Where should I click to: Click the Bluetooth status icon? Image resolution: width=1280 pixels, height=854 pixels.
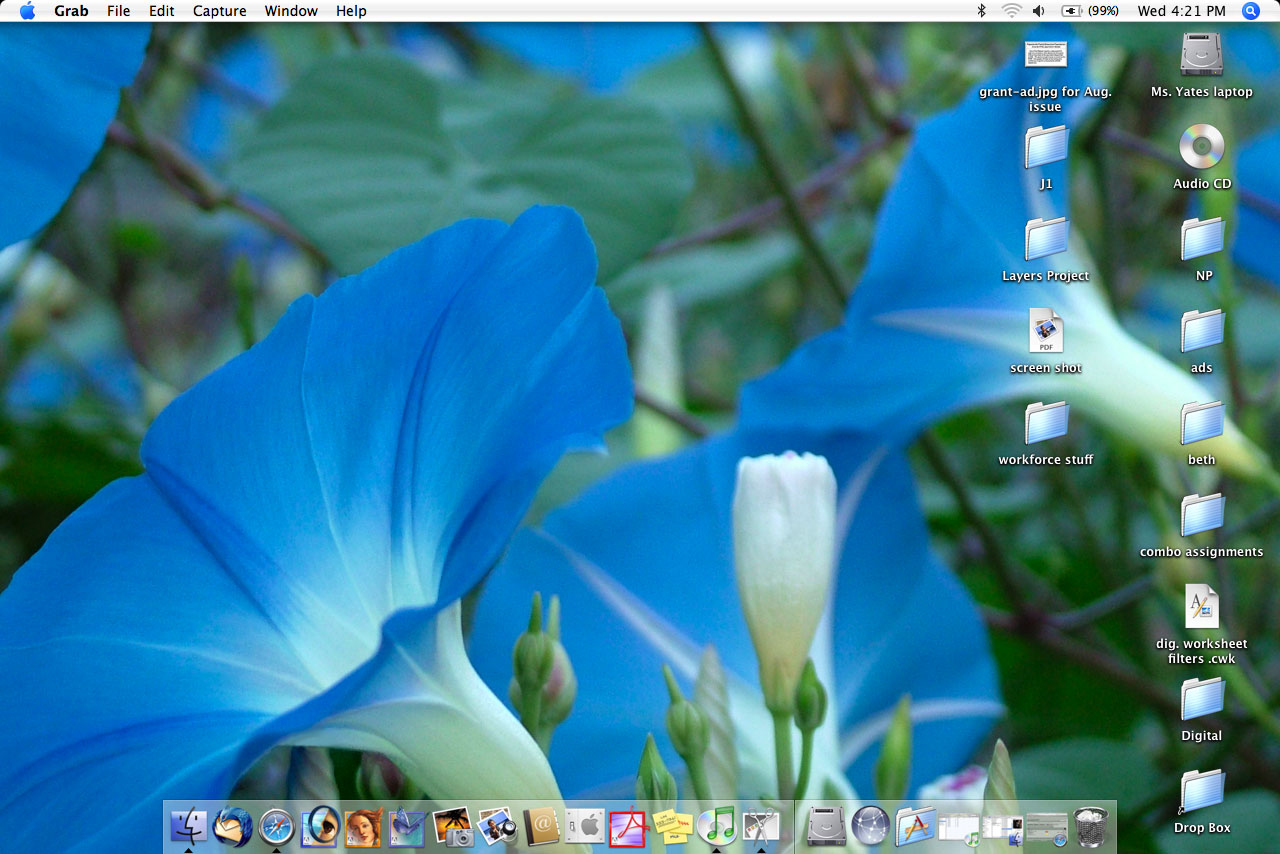(x=981, y=11)
